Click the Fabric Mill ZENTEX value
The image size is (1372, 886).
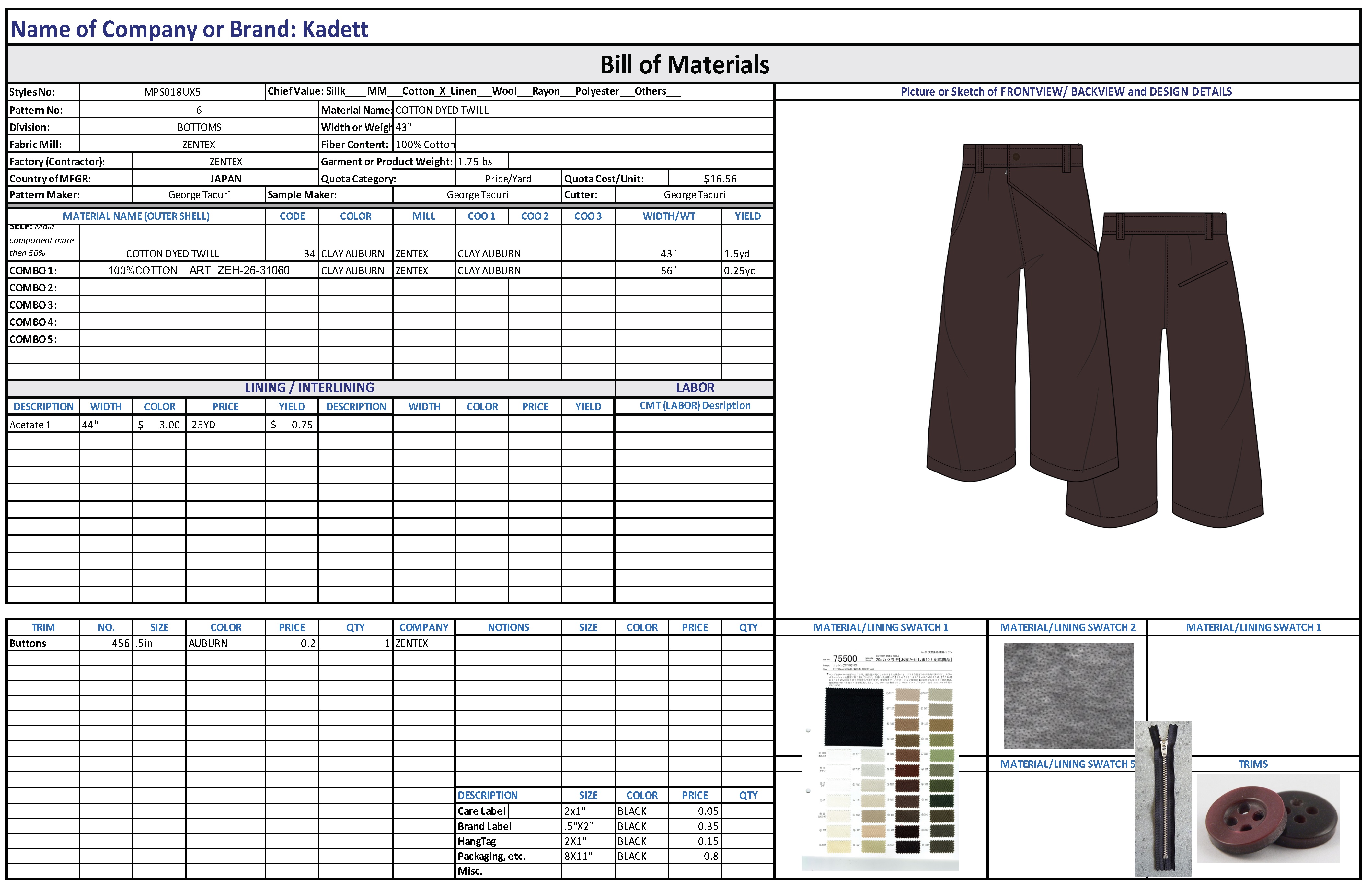coord(199,145)
